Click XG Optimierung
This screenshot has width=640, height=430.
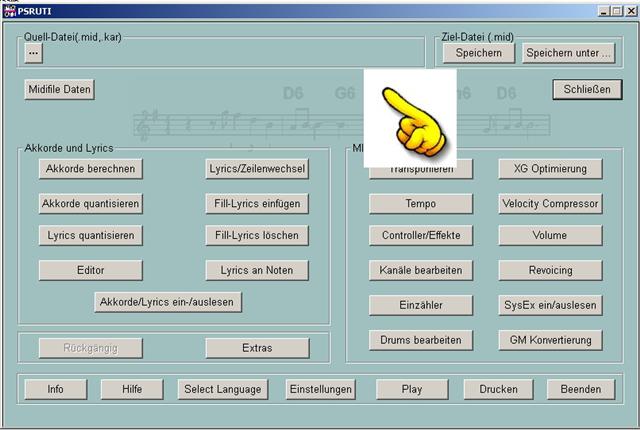pos(550,169)
